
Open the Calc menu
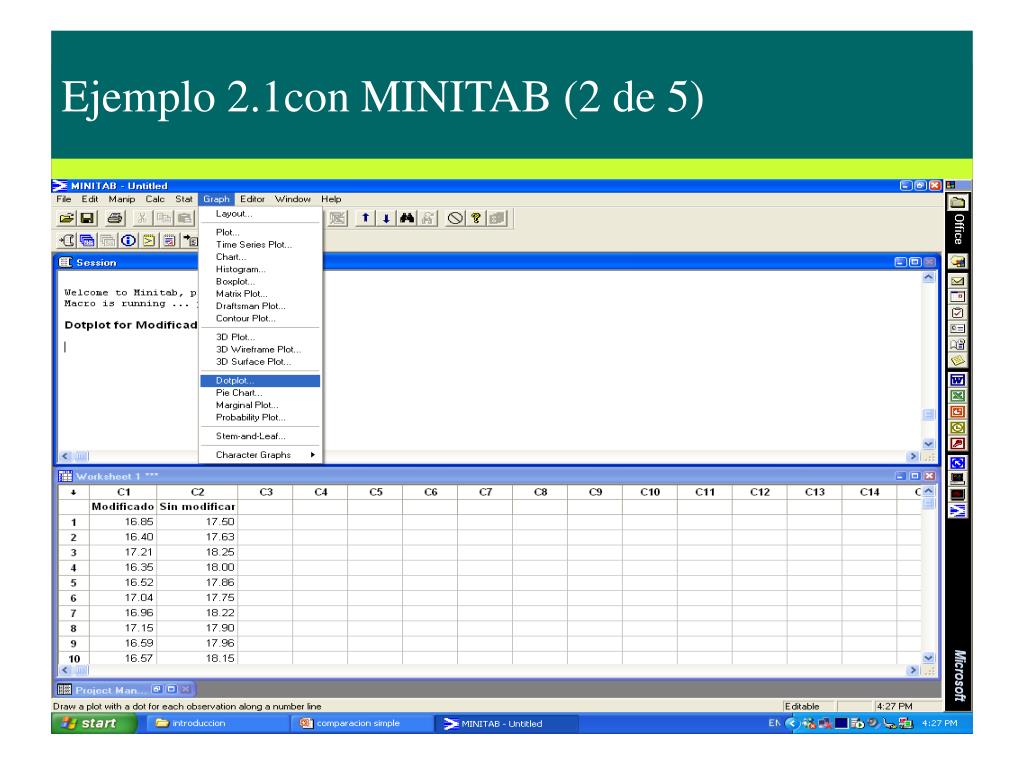[x=155, y=199]
